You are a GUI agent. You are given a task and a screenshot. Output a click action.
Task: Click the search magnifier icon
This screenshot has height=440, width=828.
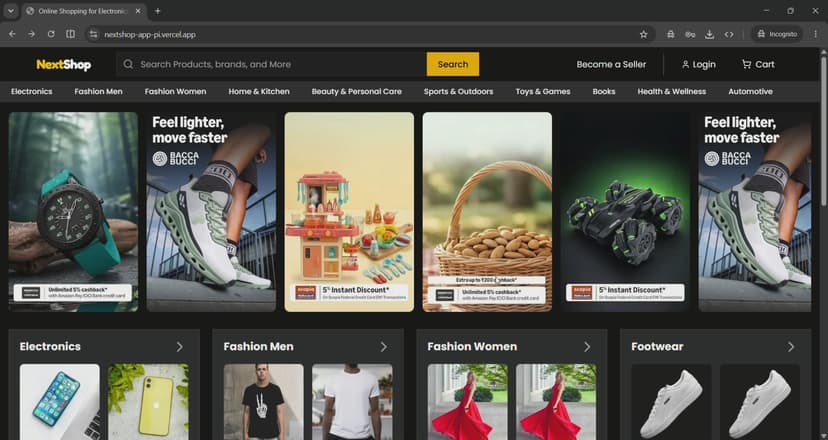[x=128, y=64]
